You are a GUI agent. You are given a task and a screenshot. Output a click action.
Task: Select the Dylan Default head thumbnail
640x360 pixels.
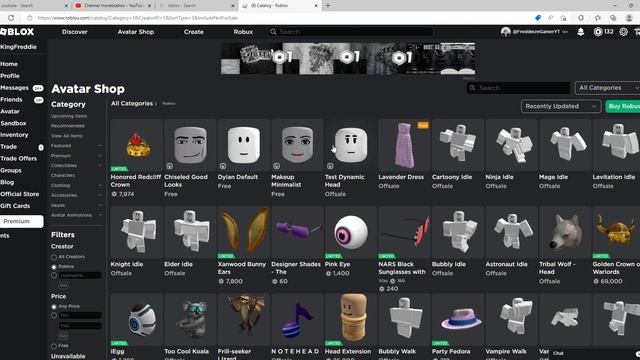point(244,145)
